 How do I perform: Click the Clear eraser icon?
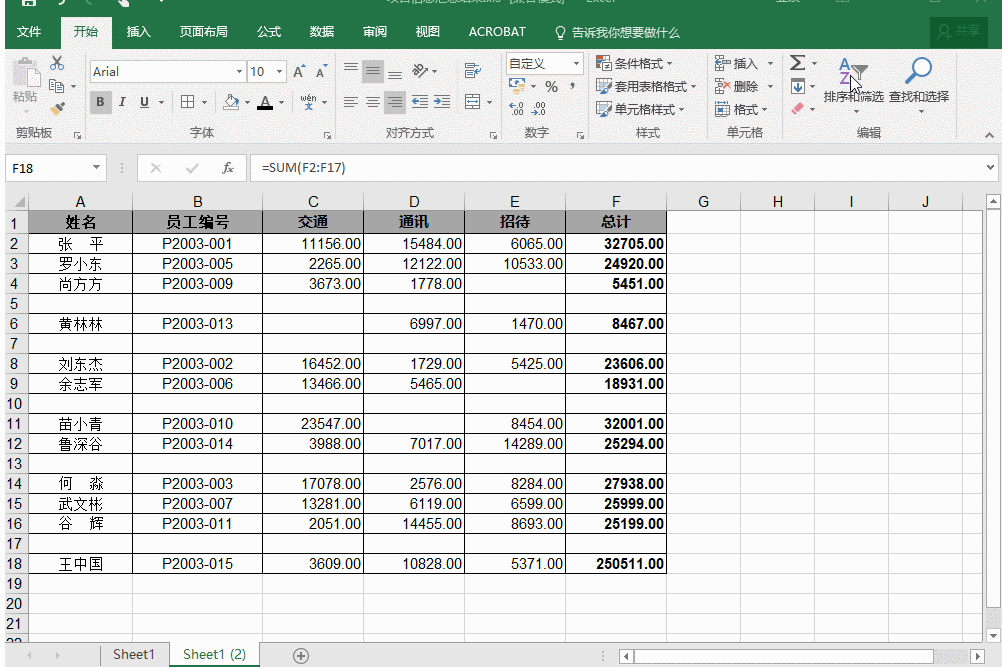[x=798, y=109]
